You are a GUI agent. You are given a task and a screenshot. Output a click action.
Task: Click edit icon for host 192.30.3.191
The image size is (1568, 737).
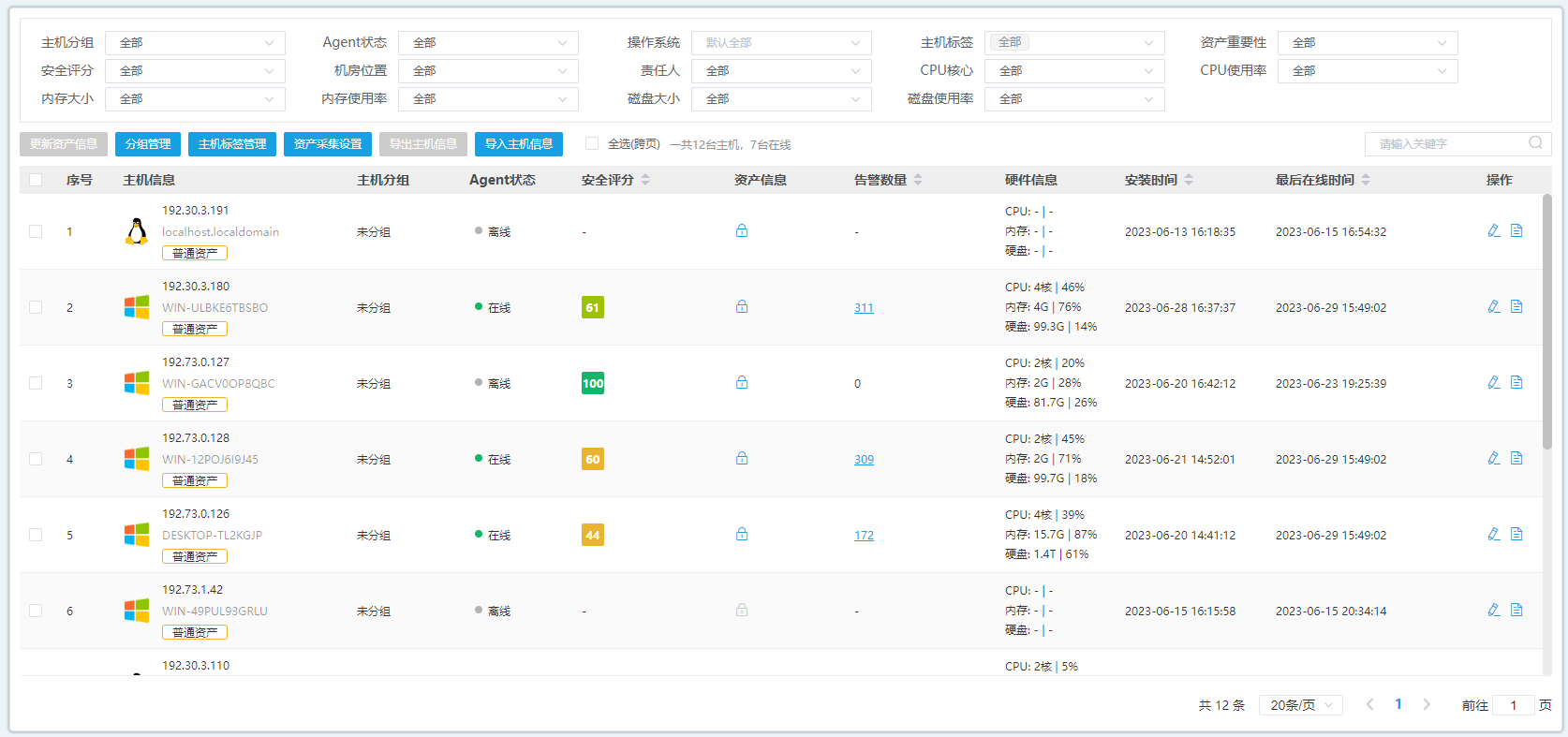[x=1493, y=230]
